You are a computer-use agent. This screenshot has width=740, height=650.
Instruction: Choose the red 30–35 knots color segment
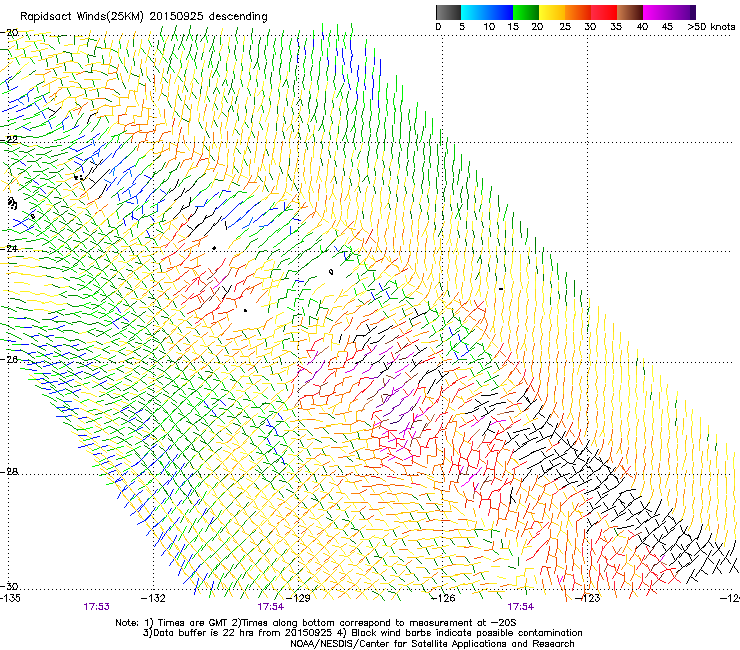pos(604,12)
